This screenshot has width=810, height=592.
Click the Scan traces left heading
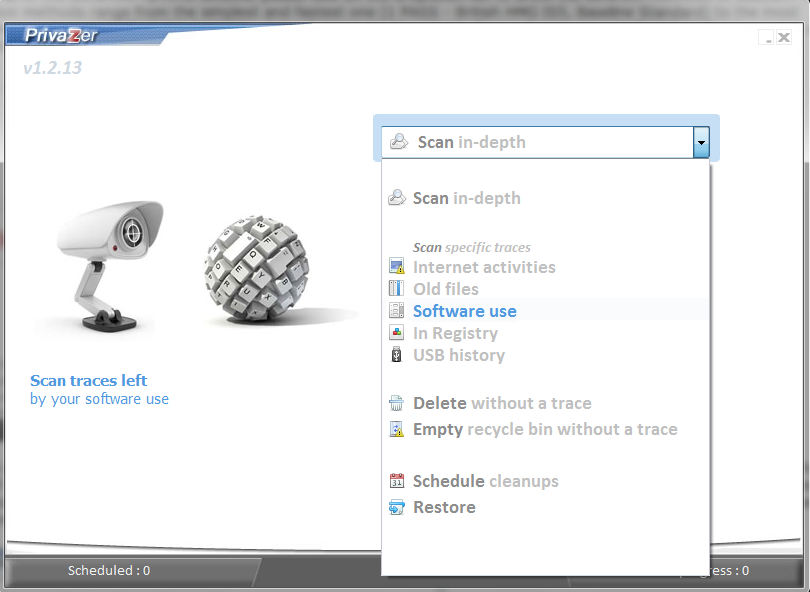point(89,380)
